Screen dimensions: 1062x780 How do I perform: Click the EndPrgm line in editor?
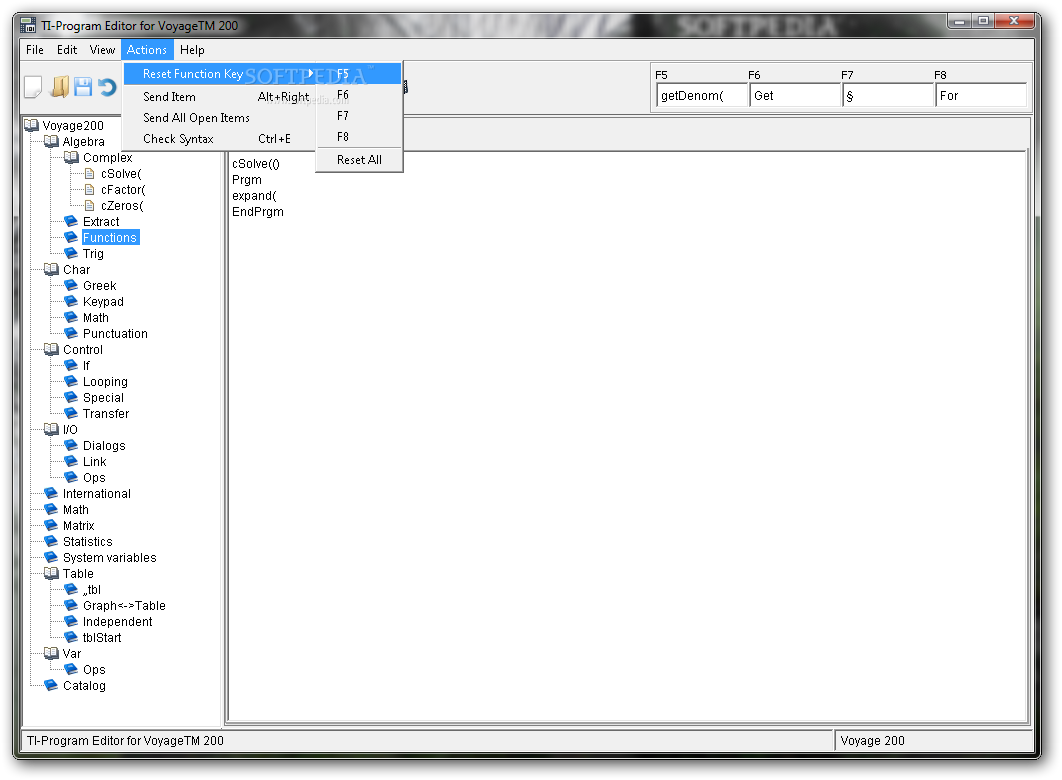tap(258, 212)
